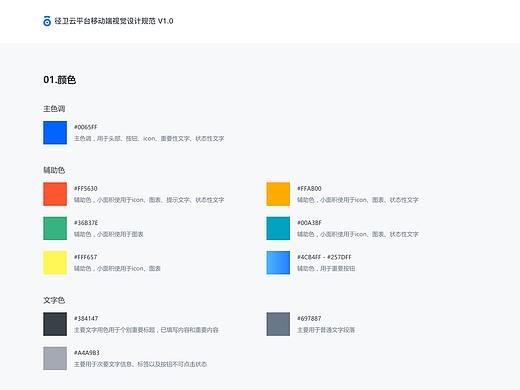Click the '#0065FF' hex code text

[x=86, y=127]
